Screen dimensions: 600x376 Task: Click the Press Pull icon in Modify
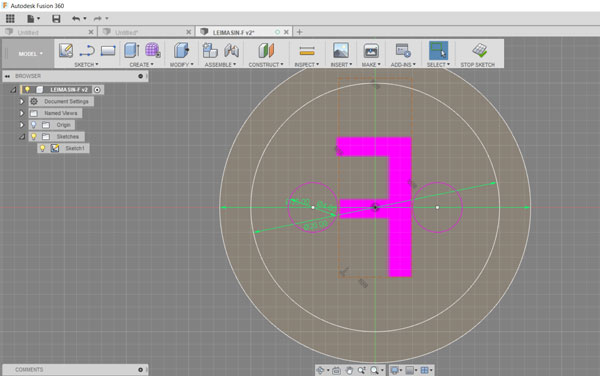[x=181, y=50]
